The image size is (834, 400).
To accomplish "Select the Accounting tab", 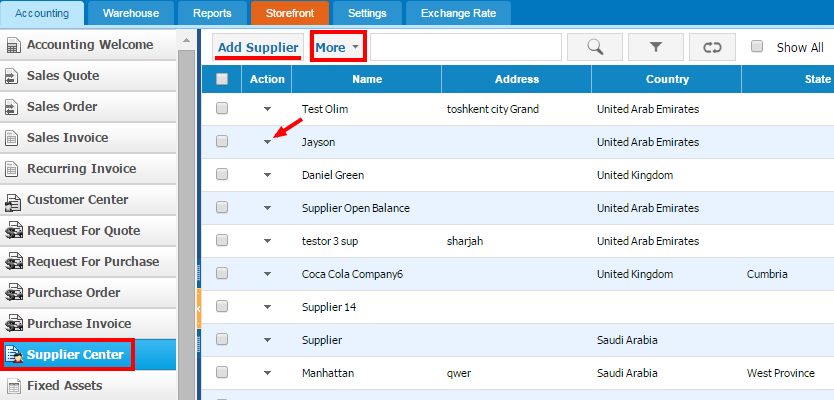I will [x=42, y=13].
